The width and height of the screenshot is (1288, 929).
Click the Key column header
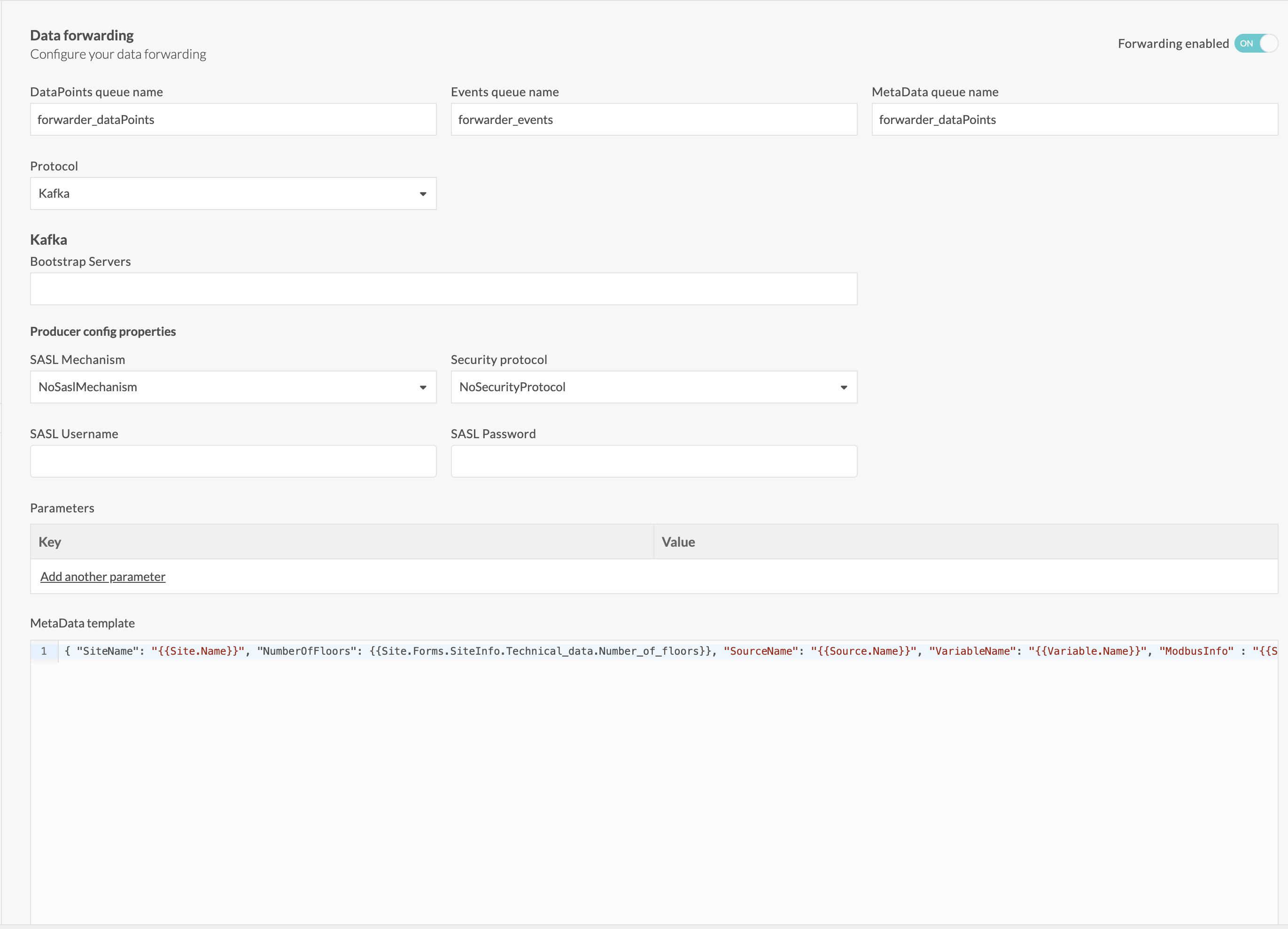50,542
